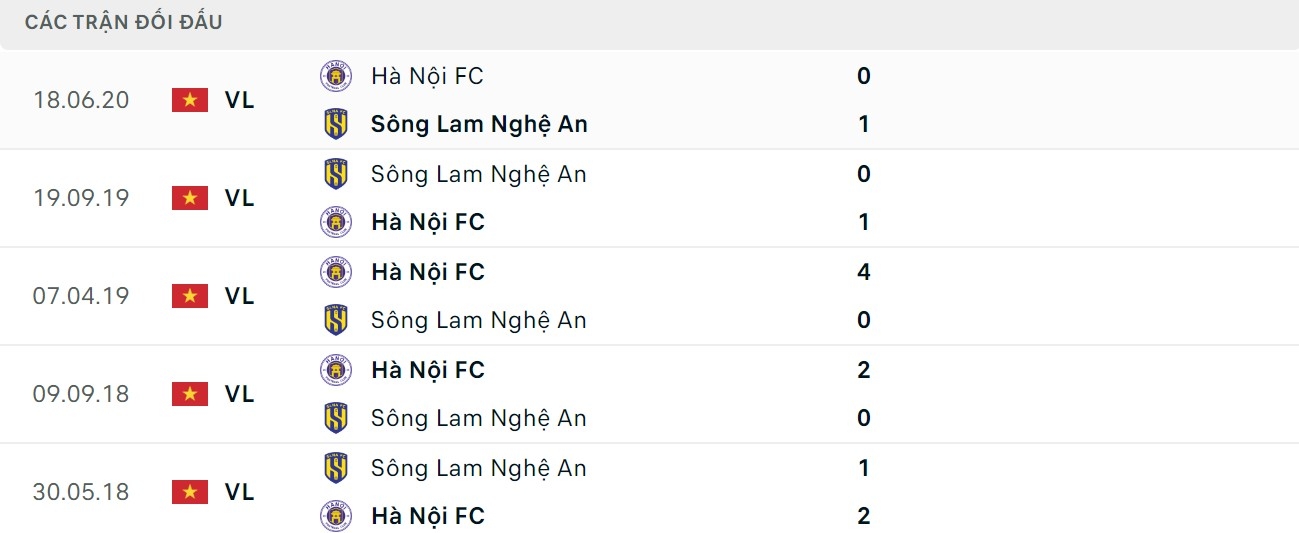Open Hà Nội FC team from 19.09.19 match
The height and width of the screenshot is (533, 1299).
tap(427, 222)
